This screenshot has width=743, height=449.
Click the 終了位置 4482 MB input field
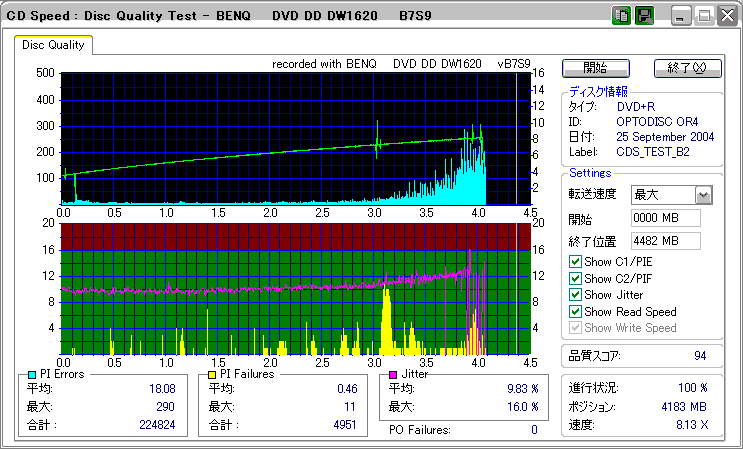(665, 240)
